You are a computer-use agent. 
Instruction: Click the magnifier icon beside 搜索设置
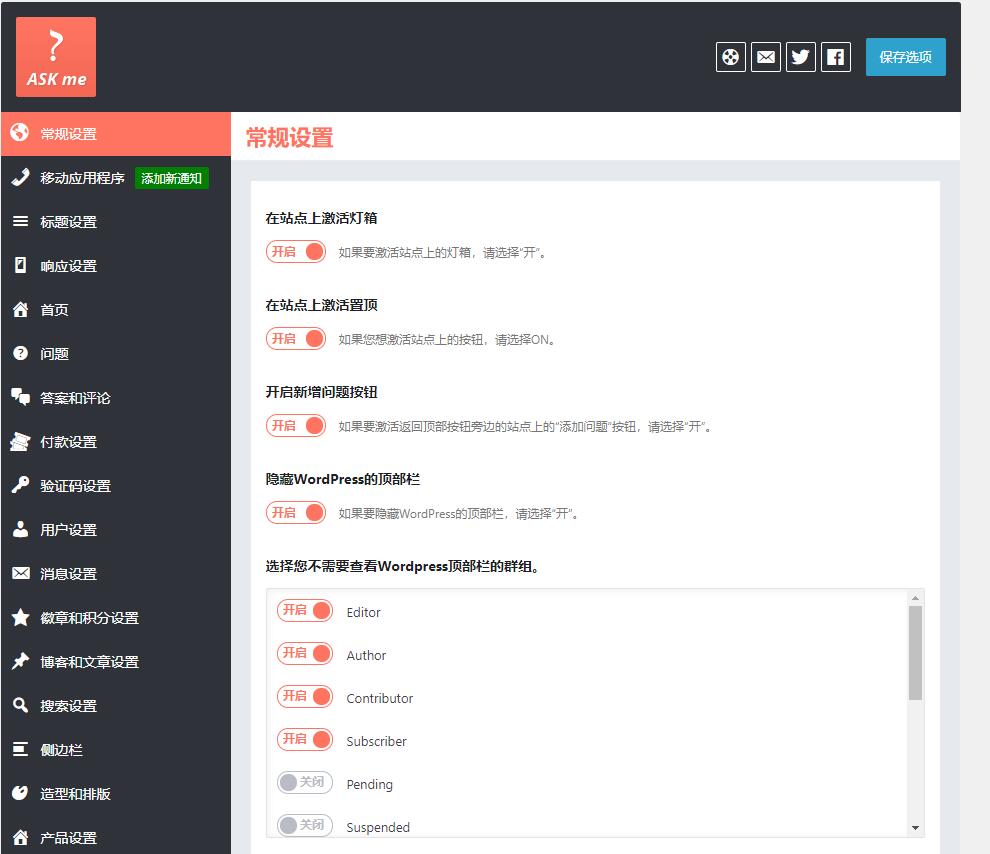point(20,704)
